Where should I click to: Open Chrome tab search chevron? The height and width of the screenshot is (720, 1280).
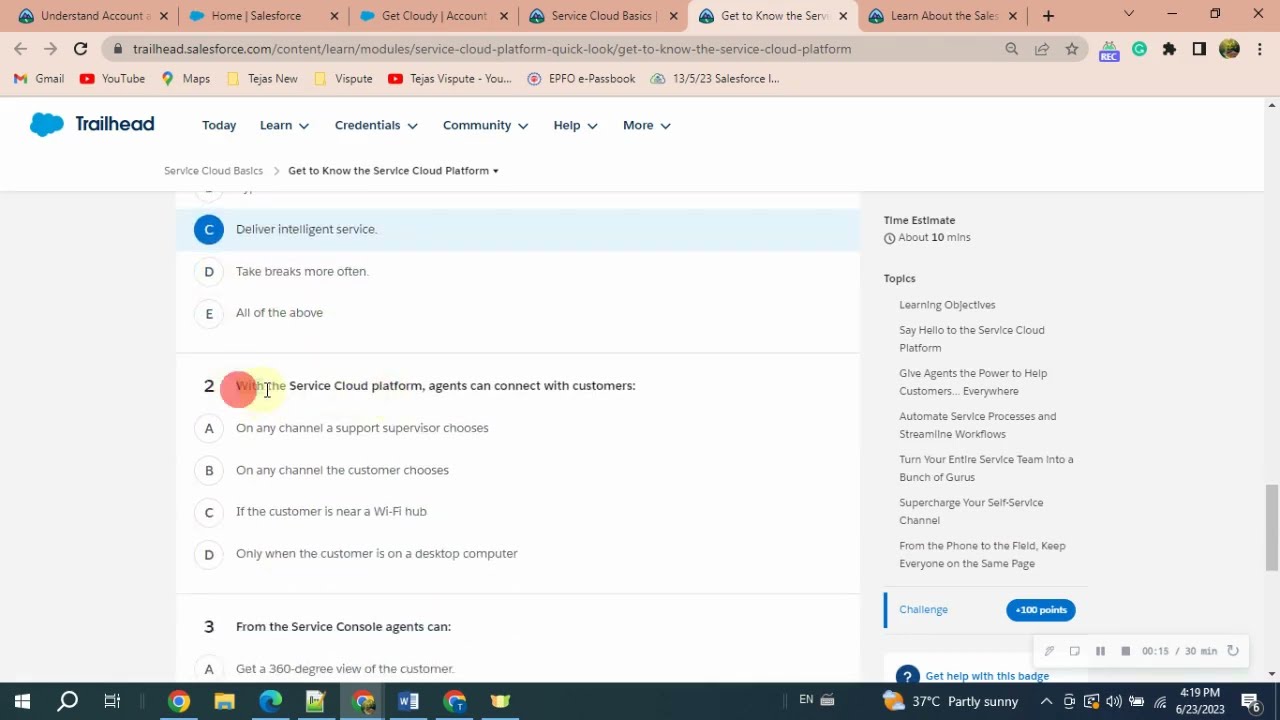coord(1129,15)
